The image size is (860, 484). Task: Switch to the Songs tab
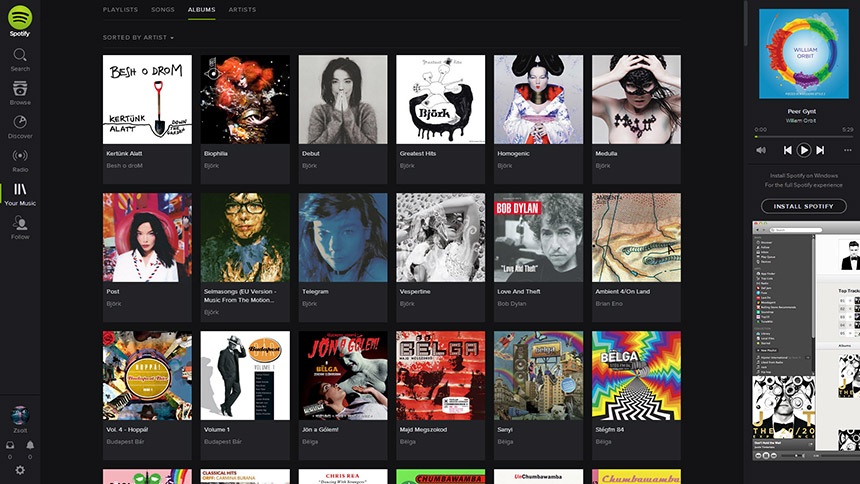(x=163, y=10)
